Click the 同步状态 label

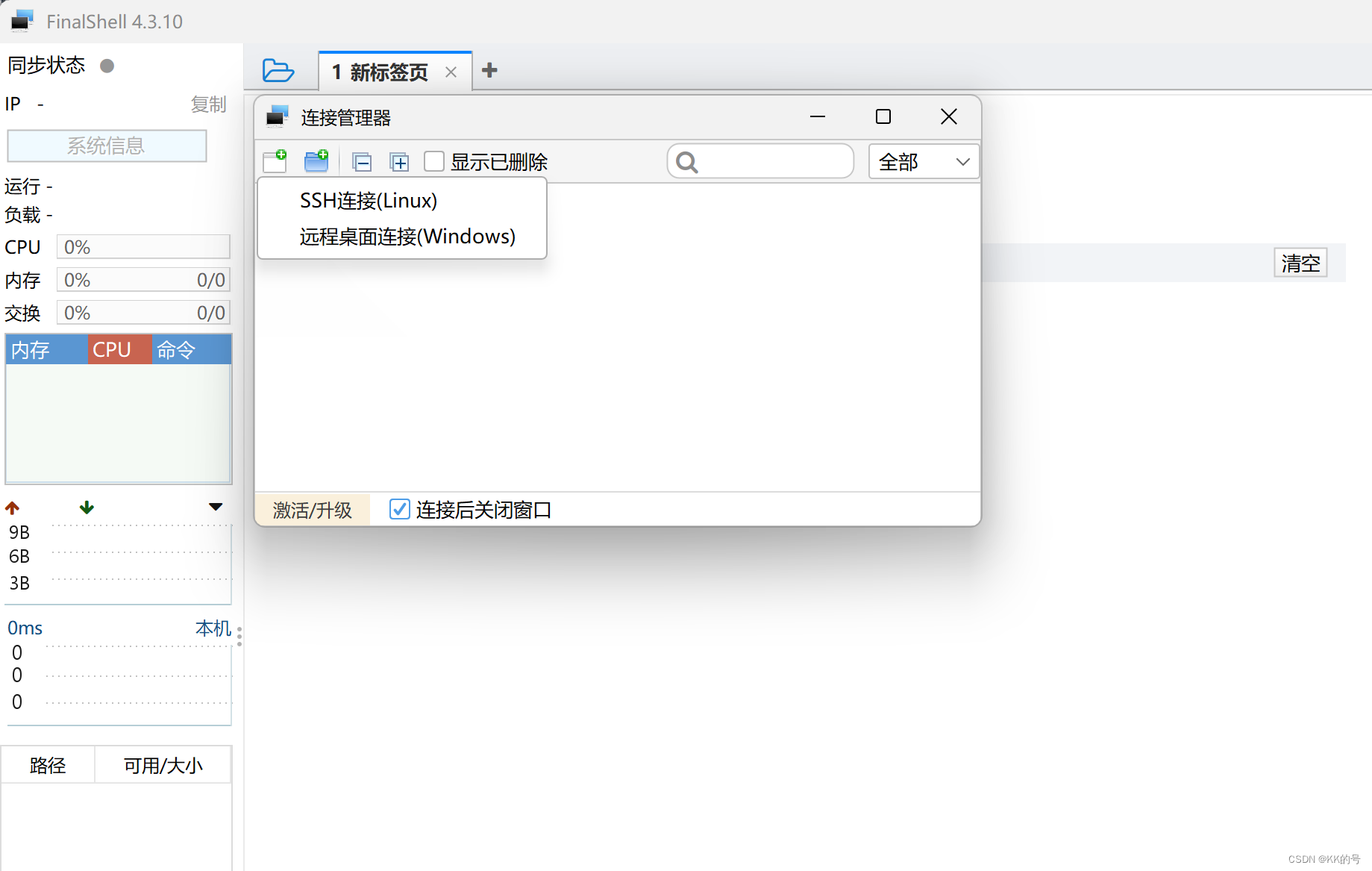click(x=46, y=66)
